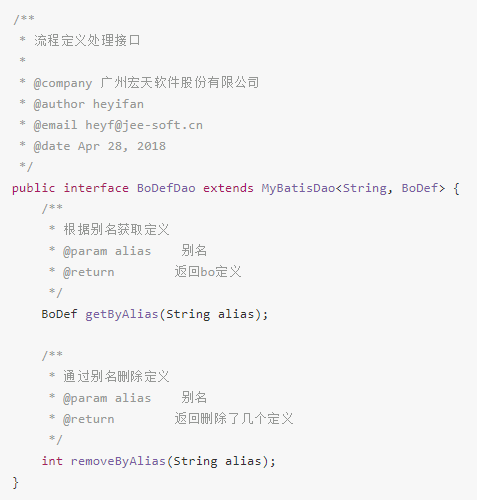The width and height of the screenshot is (477, 500).
Task: Click the interface keyword
Action: 96,188
